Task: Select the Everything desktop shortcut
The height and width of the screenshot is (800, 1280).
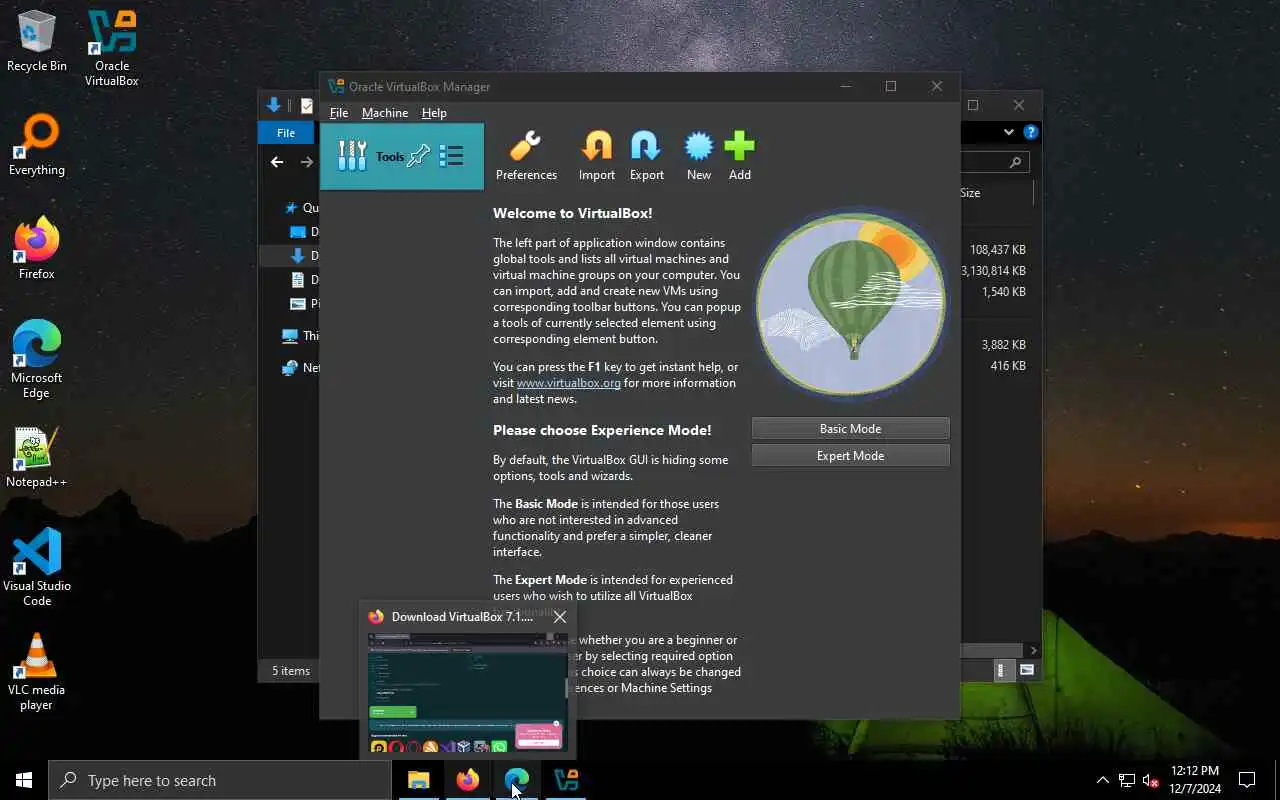Action: [x=37, y=145]
